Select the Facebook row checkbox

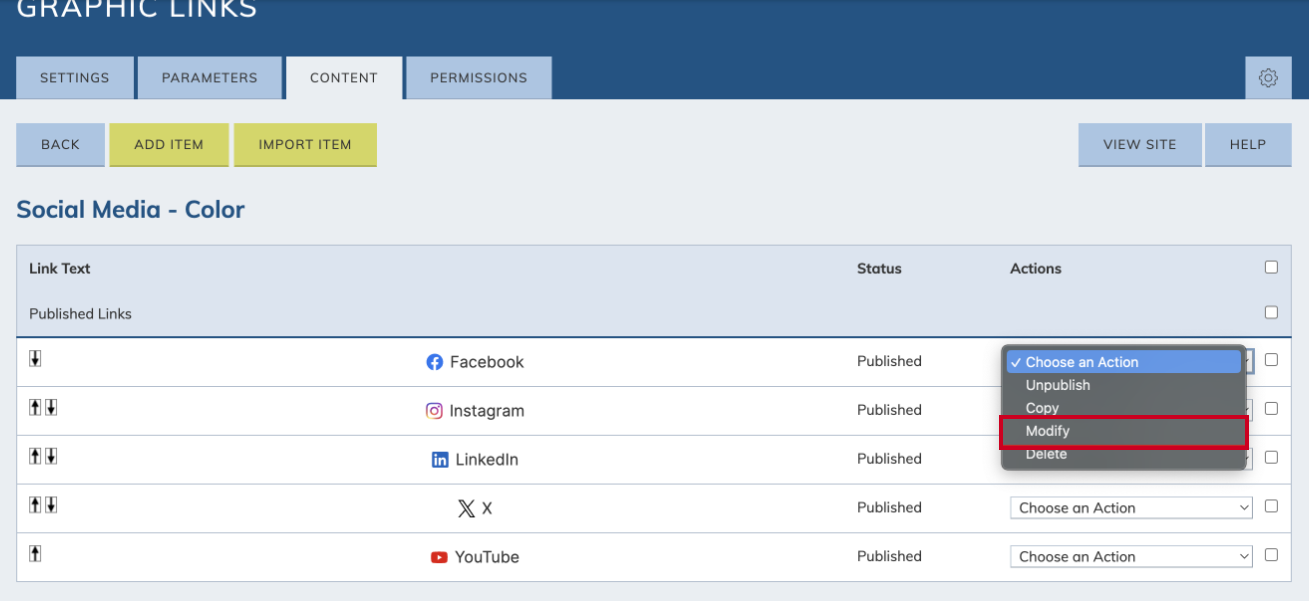(x=1271, y=360)
